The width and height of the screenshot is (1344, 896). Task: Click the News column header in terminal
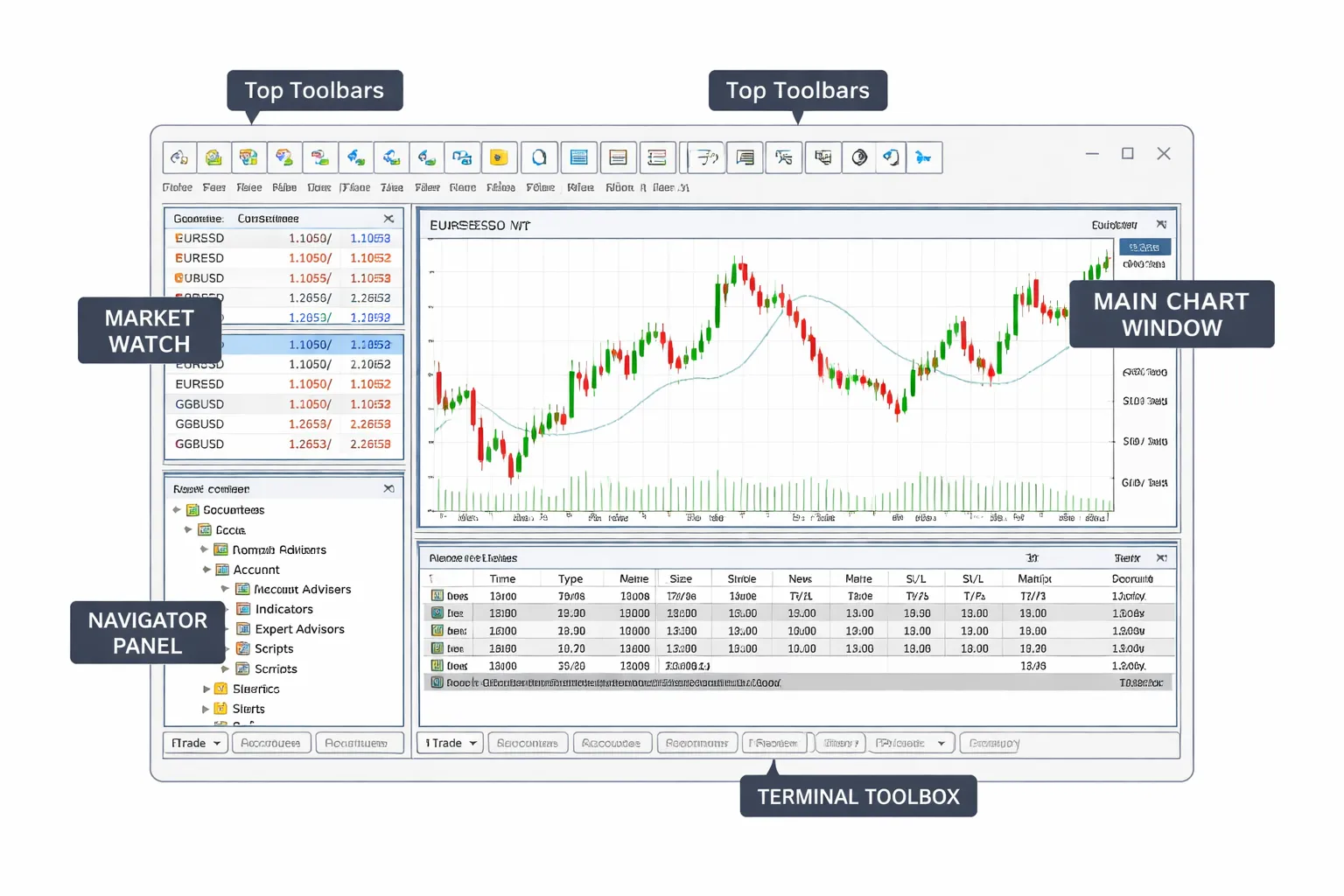801,579
